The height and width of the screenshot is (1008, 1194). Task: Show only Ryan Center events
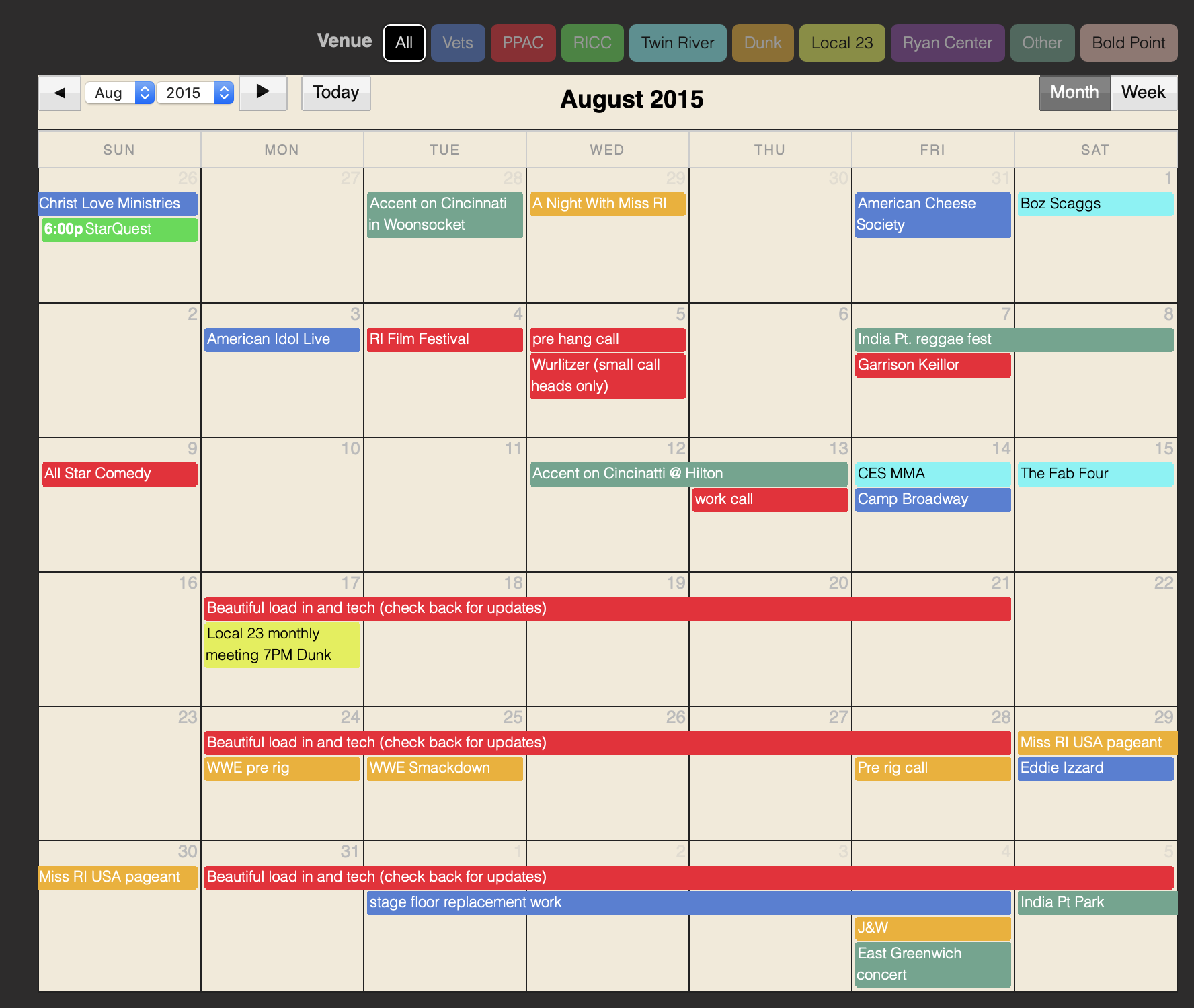click(947, 43)
